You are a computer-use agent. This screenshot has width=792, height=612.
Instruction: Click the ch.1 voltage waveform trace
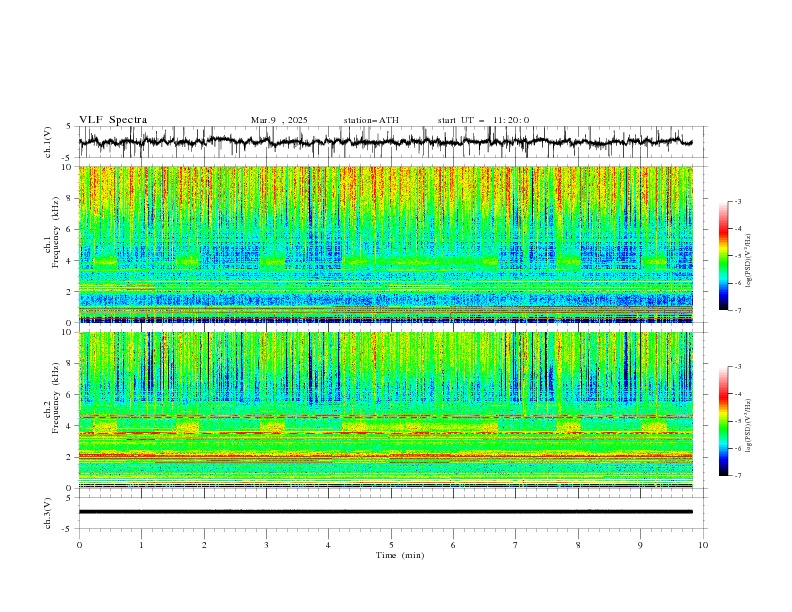click(x=385, y=142)
